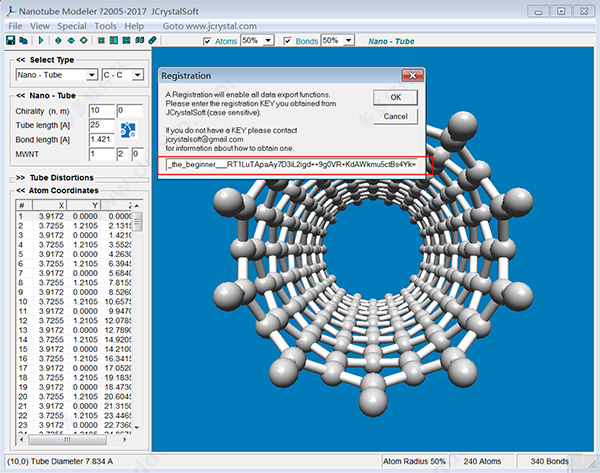Screen dimensions: 600x473
Task: Click Tube Diameter 7.834 A status text
Action: pyautogui.click(x=60, y=461)
